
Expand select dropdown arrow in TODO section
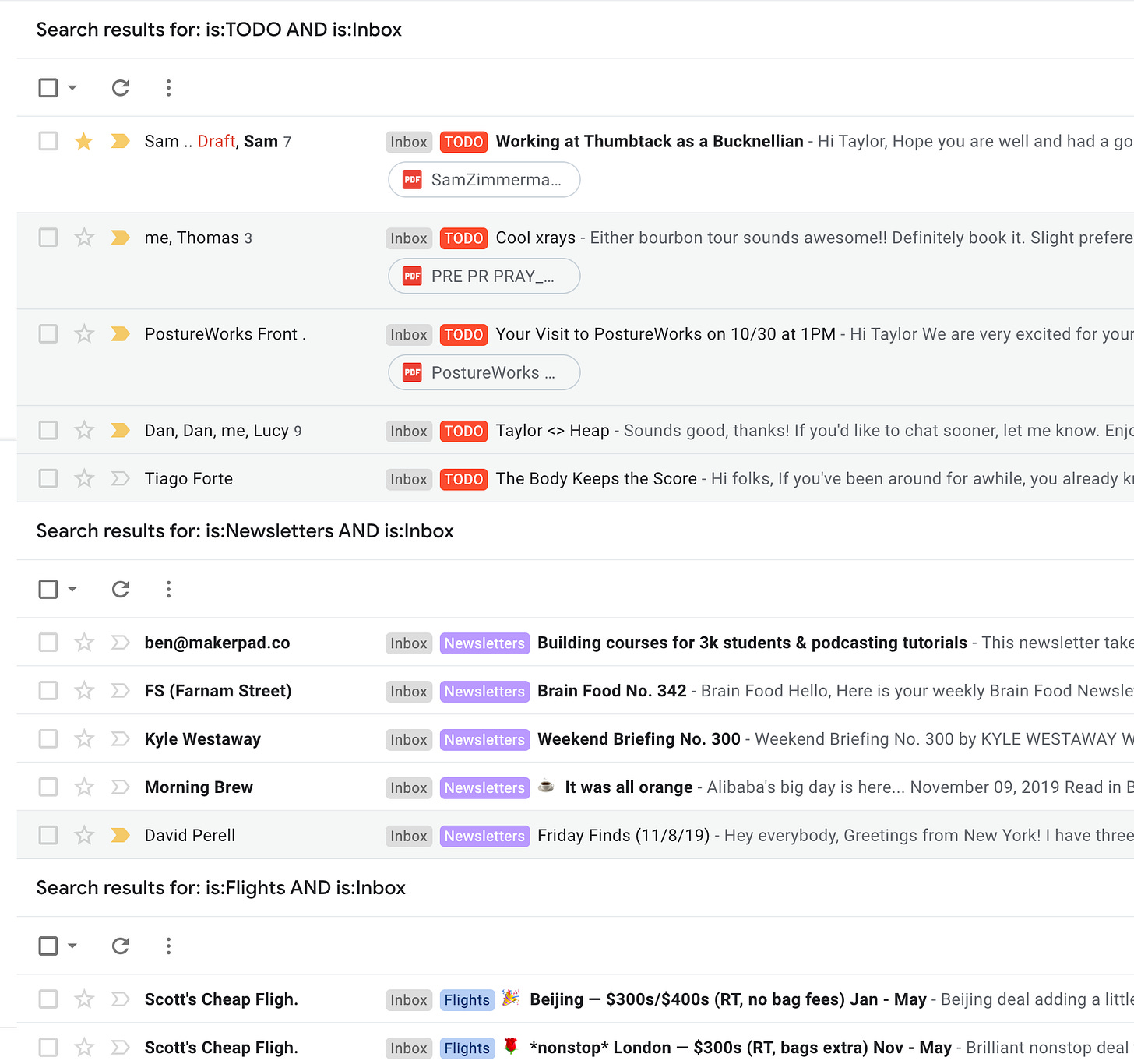coord(72,88)
